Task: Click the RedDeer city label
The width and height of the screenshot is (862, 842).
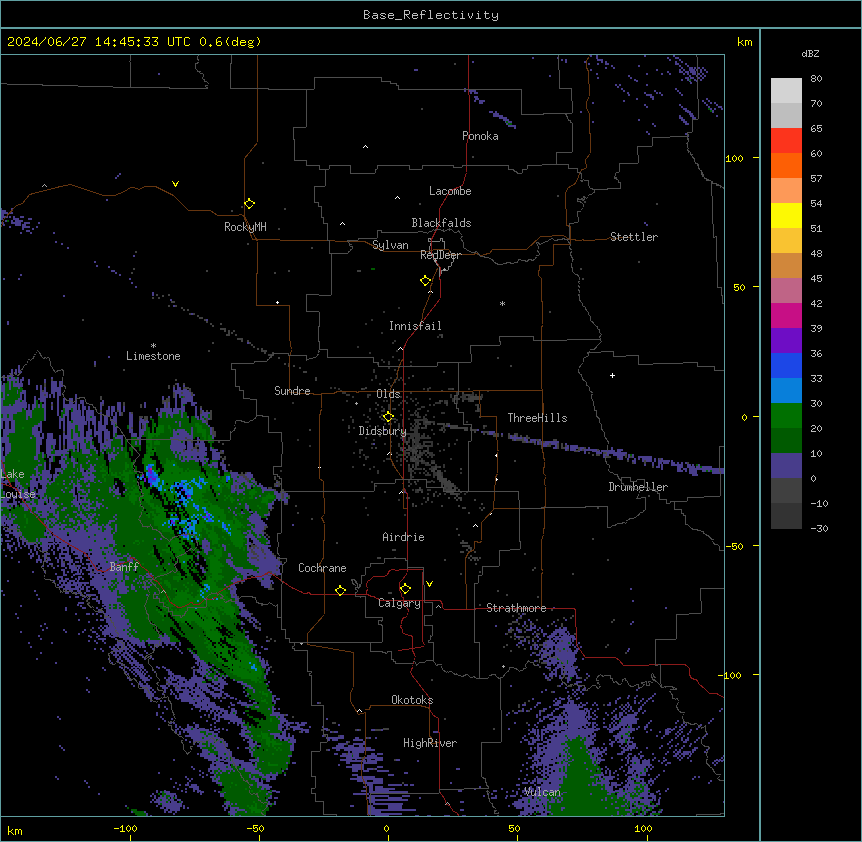Action: (440, 255)
